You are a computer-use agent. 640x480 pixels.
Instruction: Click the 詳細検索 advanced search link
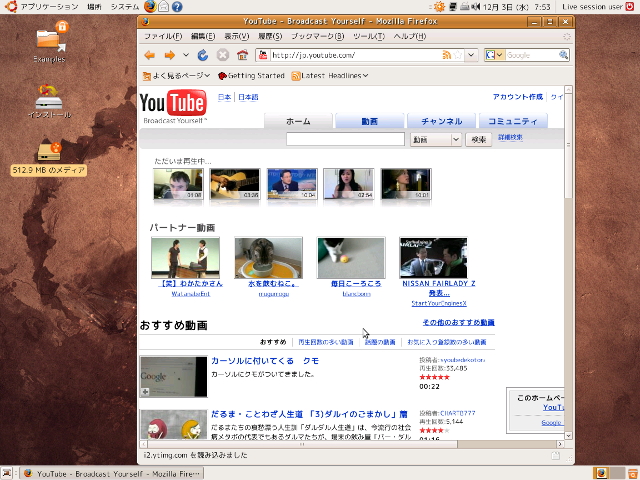click(x=510, y=137)
